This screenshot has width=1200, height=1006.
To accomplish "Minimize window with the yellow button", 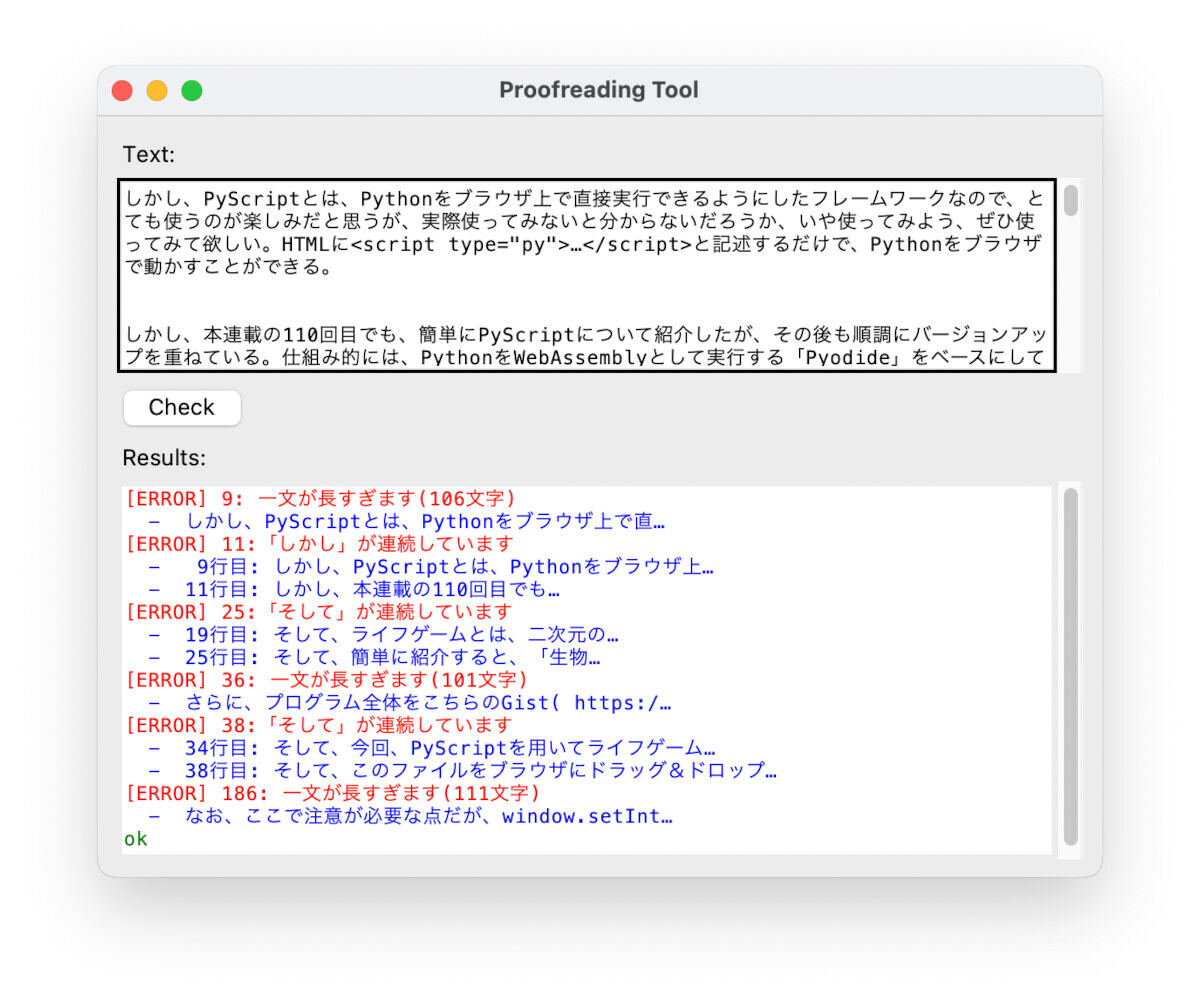I will [x=157, y=91].
